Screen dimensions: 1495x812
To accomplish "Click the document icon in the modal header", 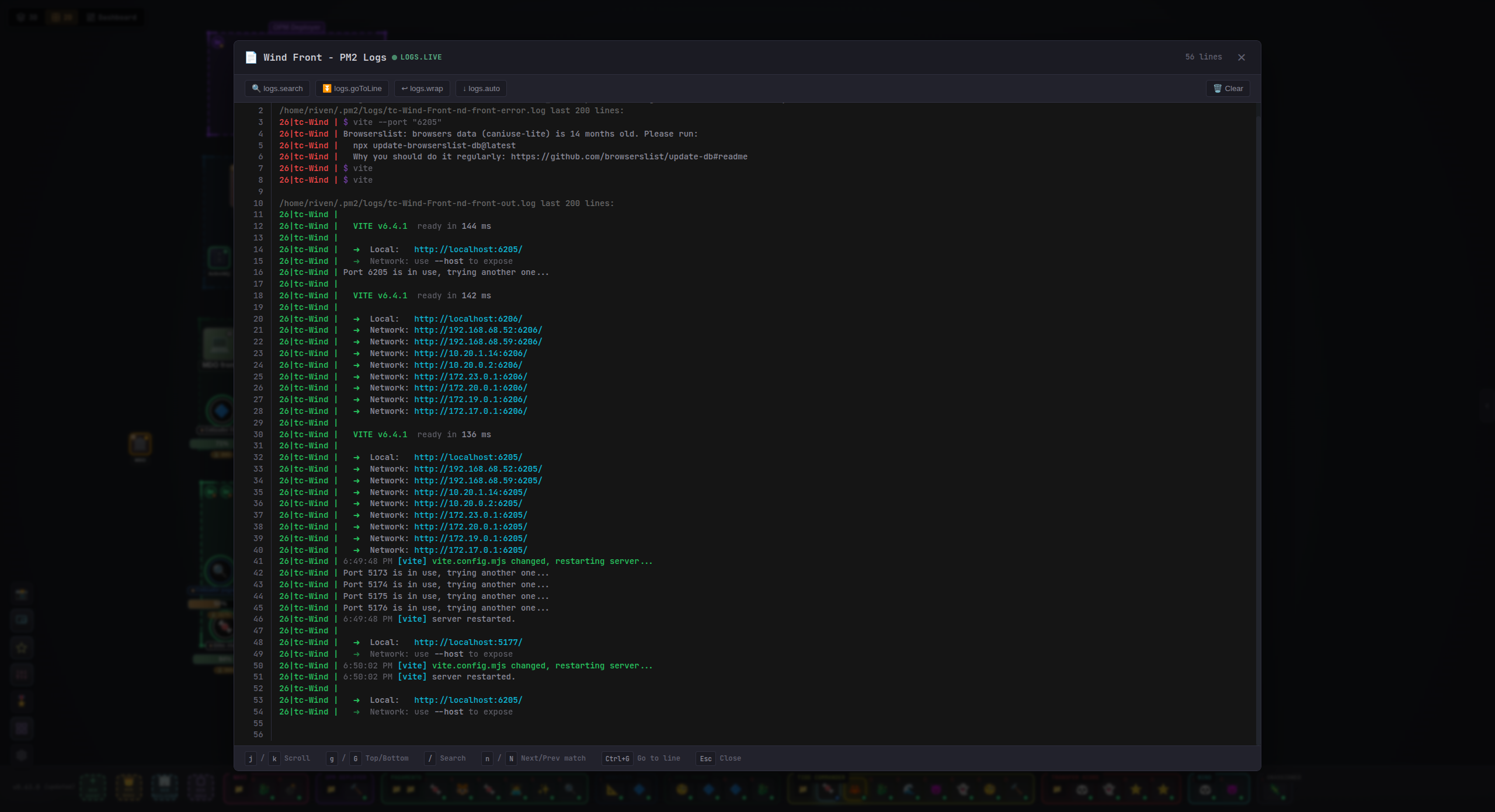I will (x=252, y=57).
